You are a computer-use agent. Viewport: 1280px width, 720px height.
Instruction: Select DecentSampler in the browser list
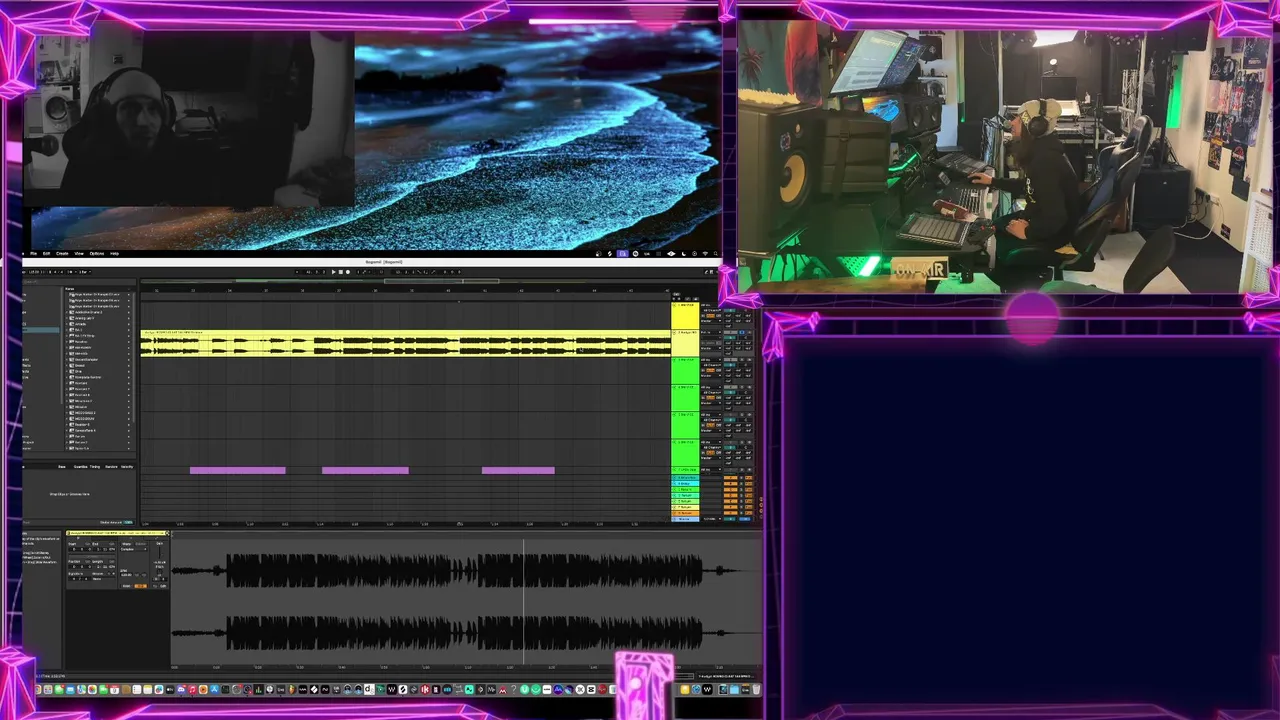(86, 359)
